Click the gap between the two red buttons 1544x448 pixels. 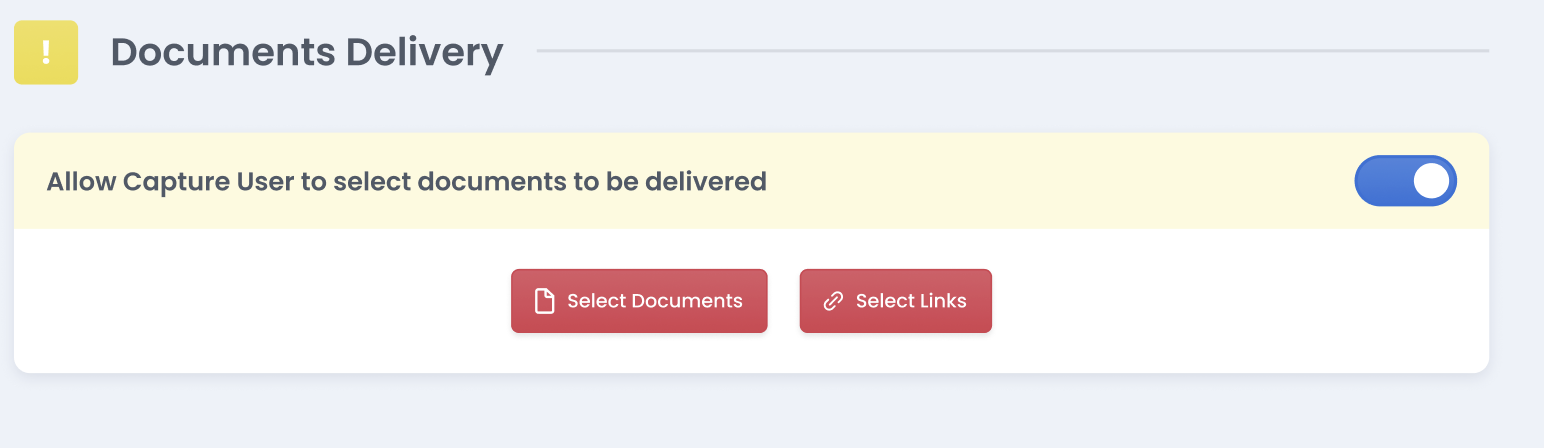click(x=783, y=301)
